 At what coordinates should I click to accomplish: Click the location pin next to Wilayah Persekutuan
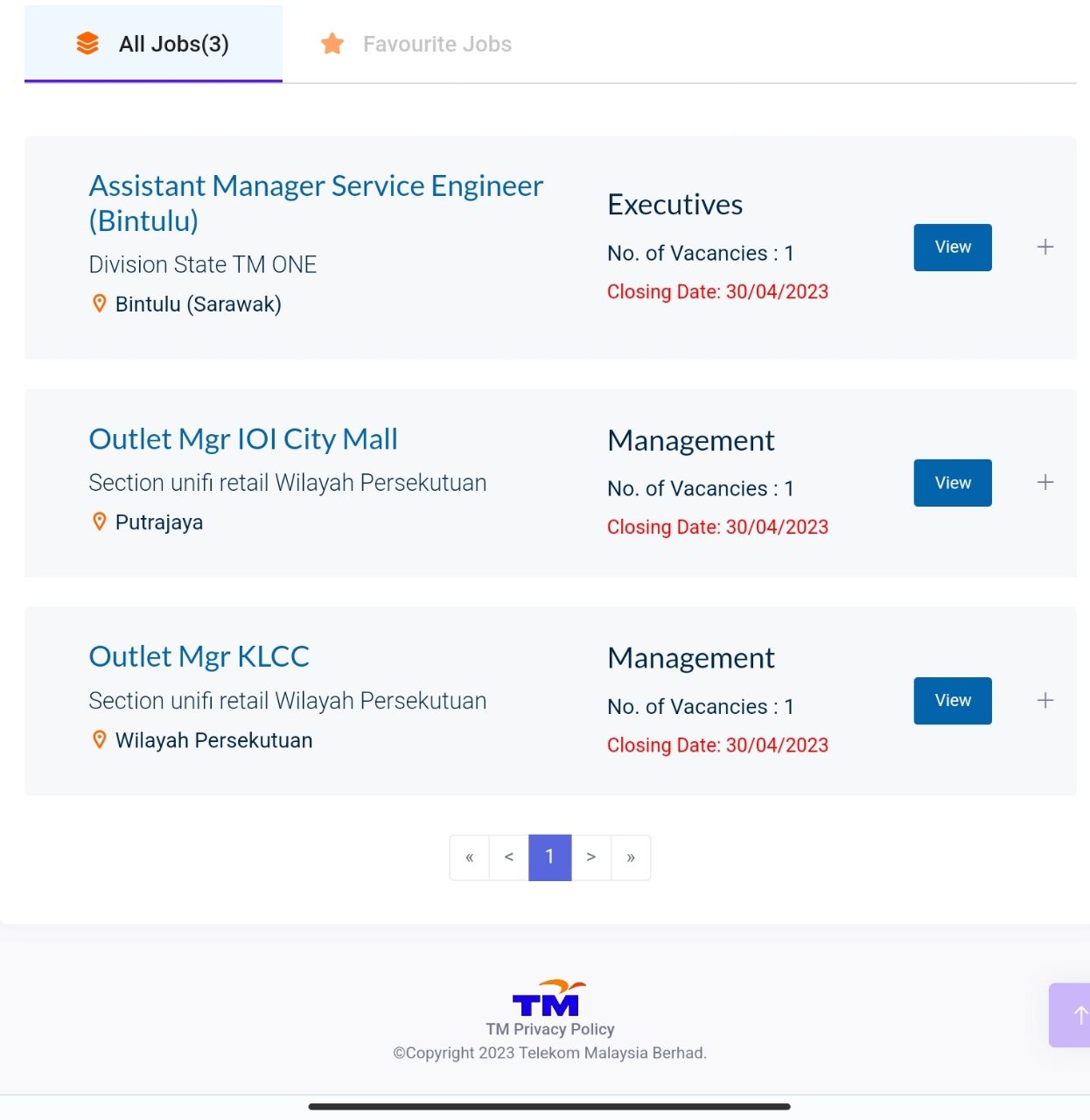(100, 739)
